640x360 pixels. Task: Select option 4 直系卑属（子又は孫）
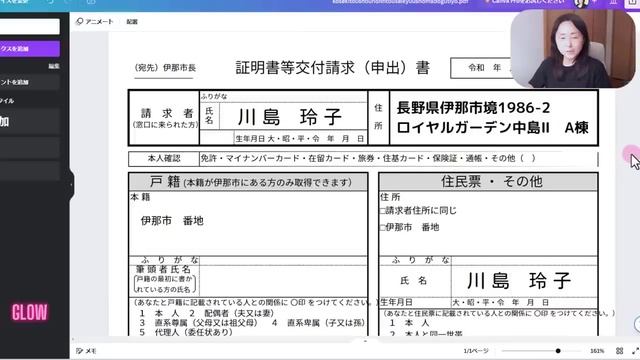coord(318,323)
